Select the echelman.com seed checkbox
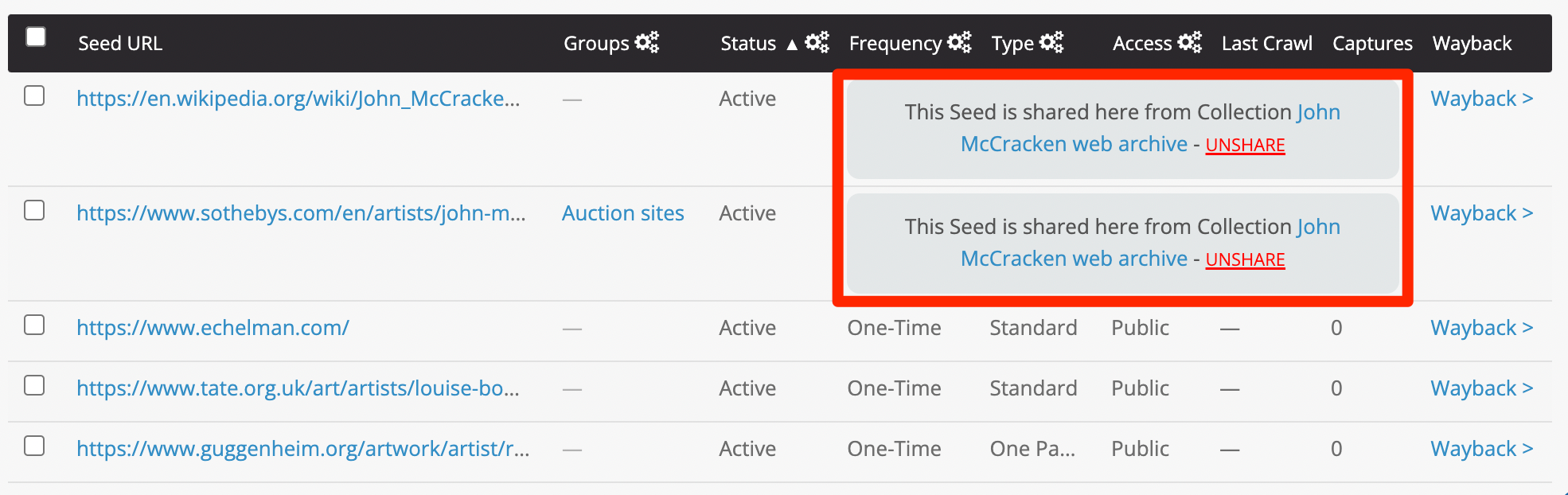 coord(34,325)
